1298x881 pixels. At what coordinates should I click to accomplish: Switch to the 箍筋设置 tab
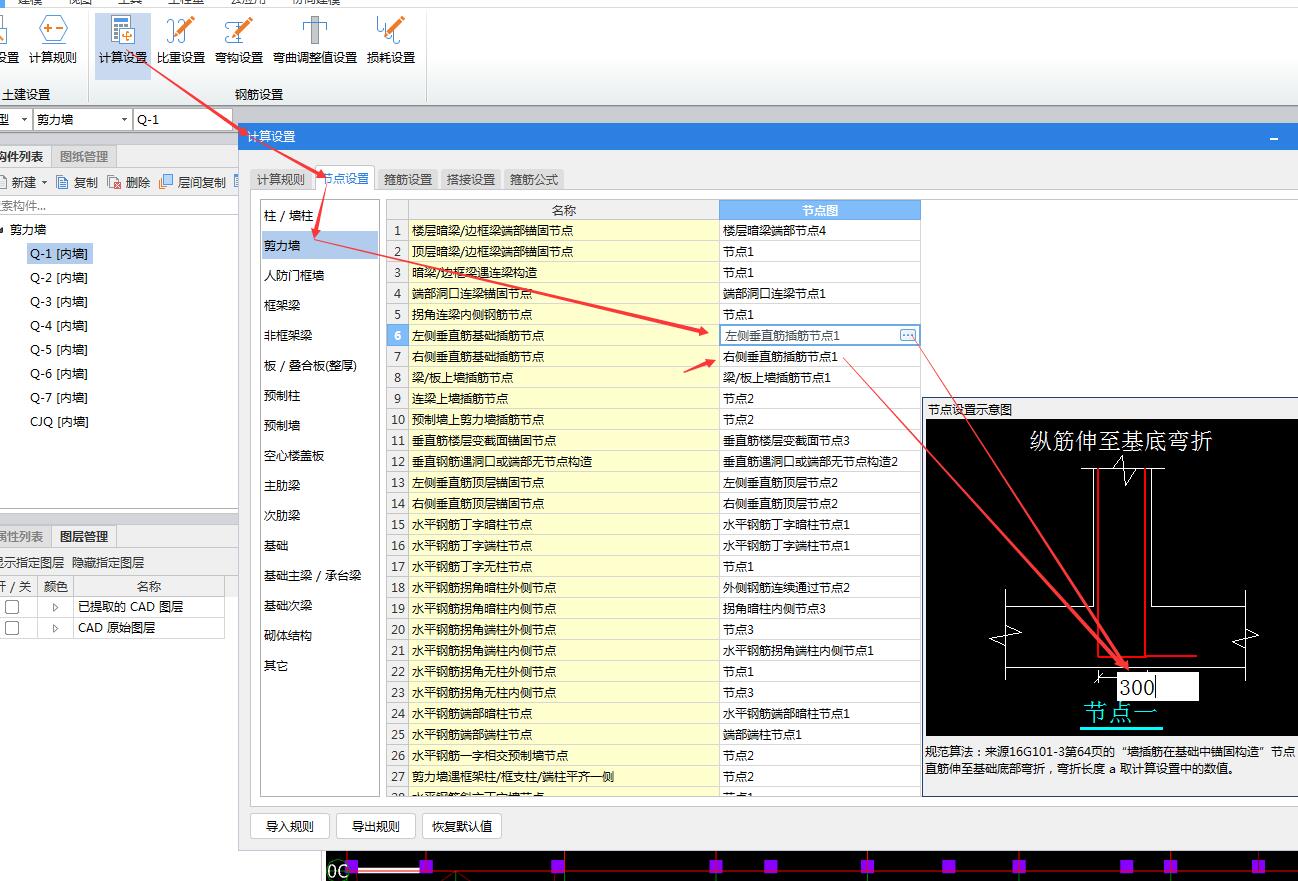(x=408, y=179)
